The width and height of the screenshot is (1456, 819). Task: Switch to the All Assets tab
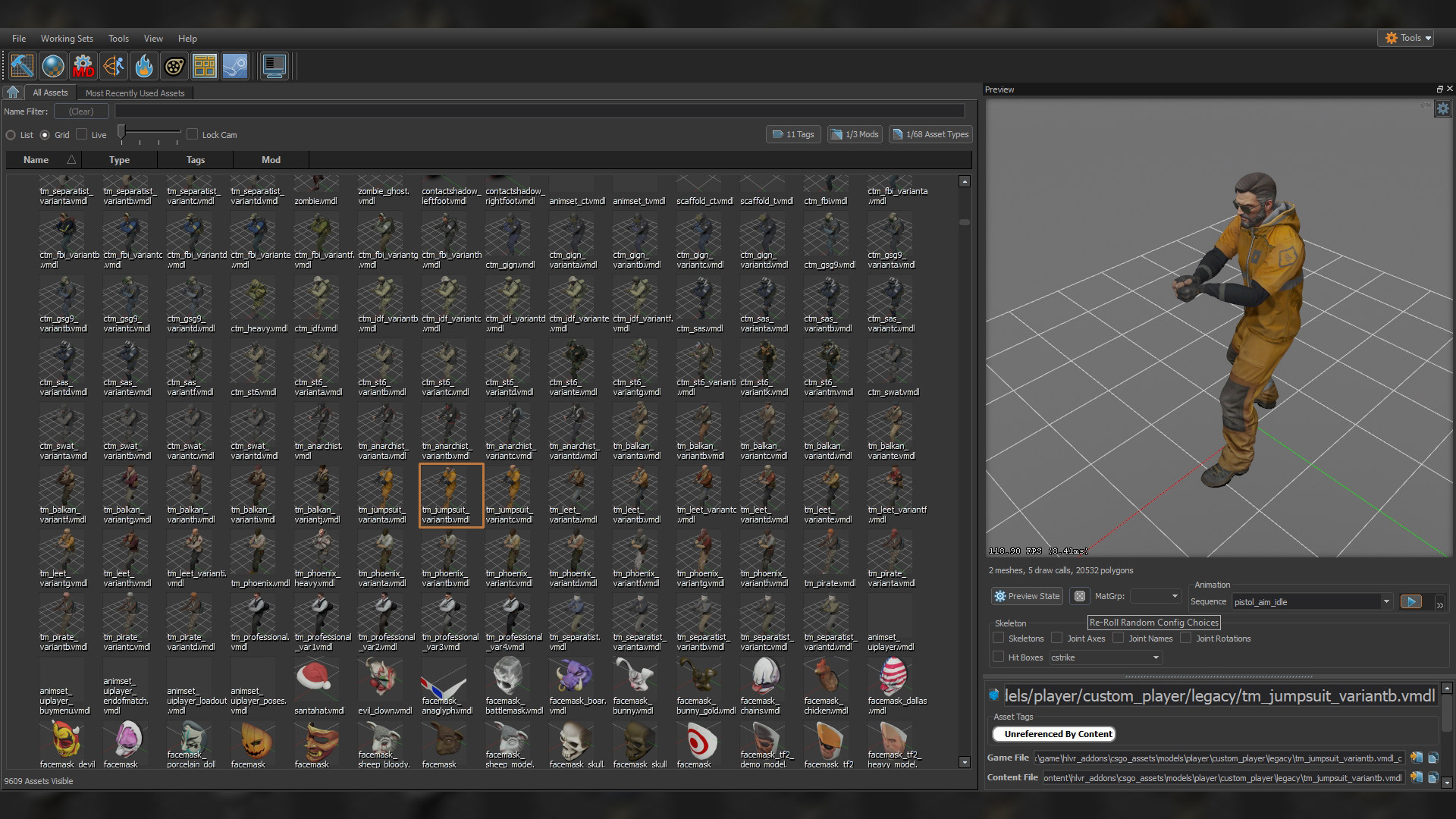[x=50, y=93]
